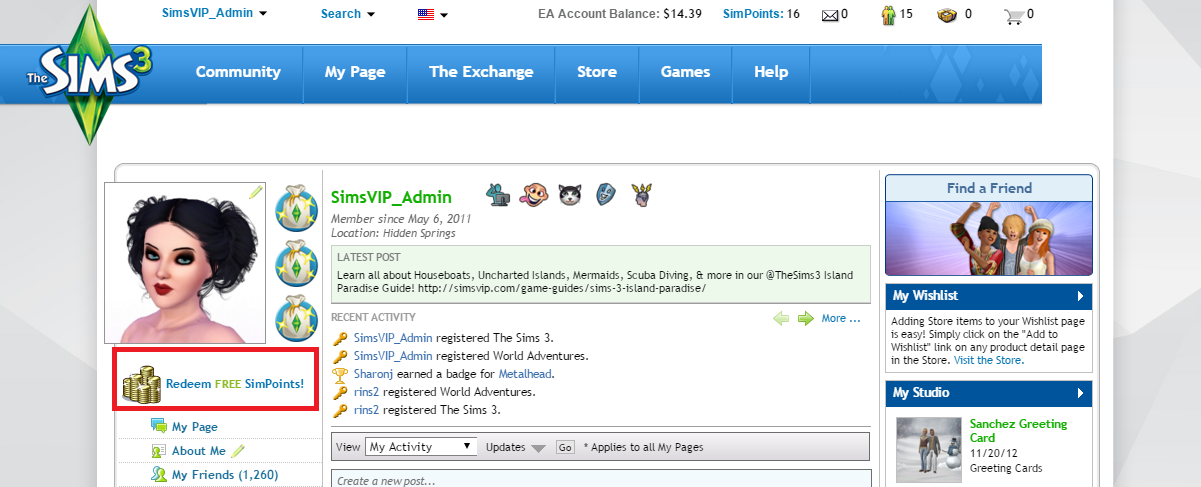The height and width of the screenshot is (487, 1201).
Task: Click the blue mask shield badge
Action: tap(605, 195)
